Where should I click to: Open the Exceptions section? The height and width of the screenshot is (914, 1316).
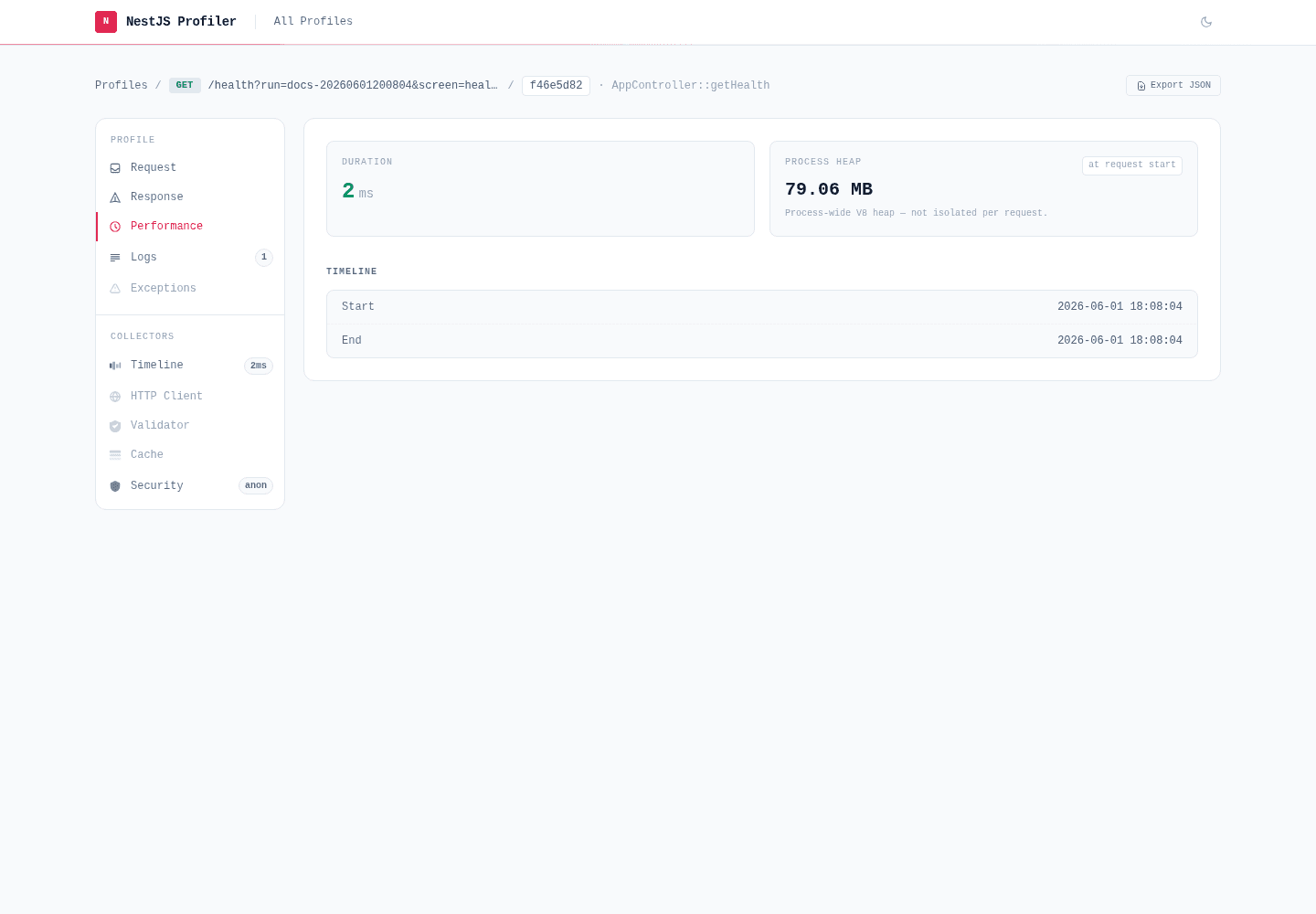point(190,288)
